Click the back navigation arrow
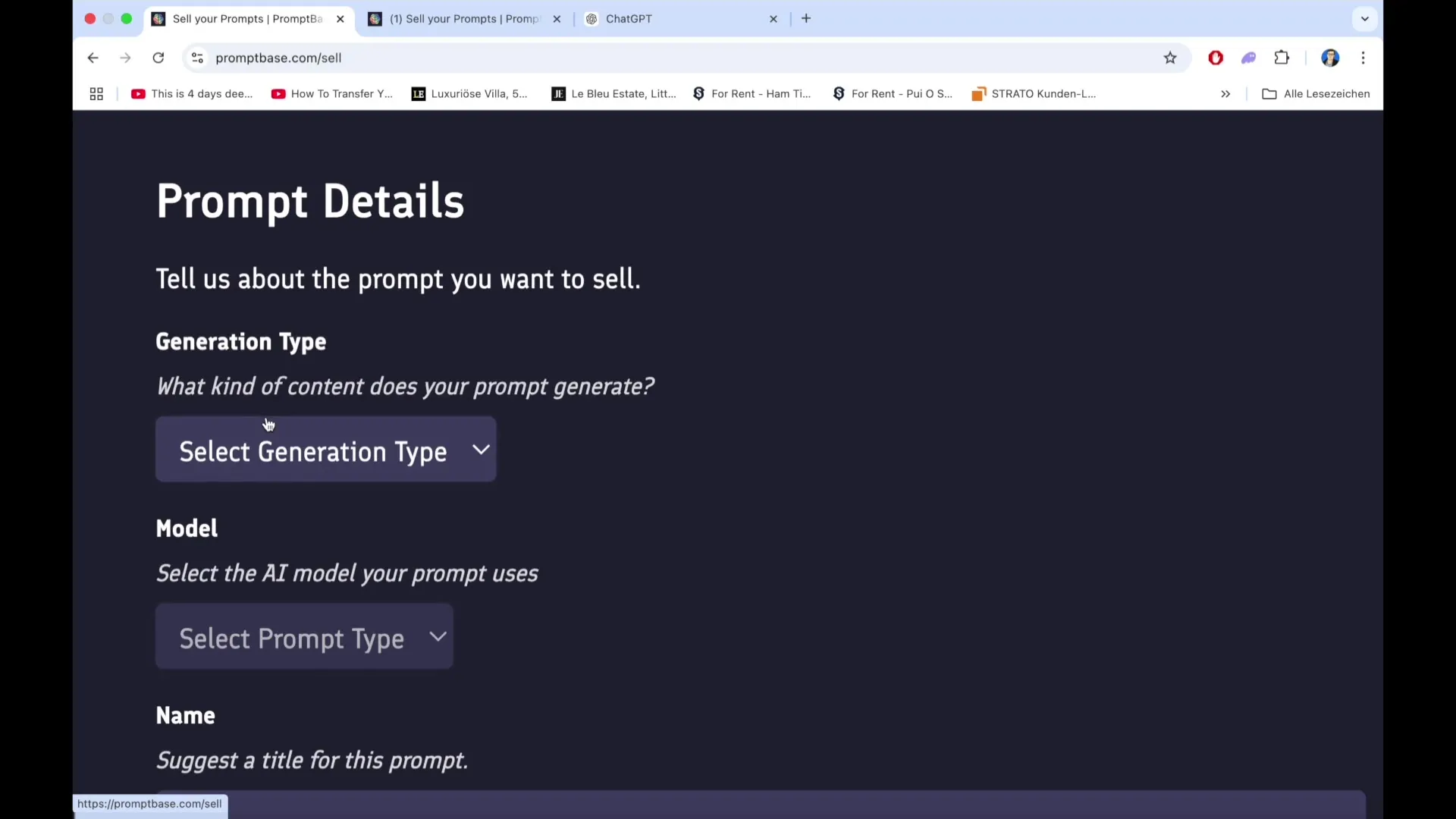The height and width of the screenshot is (819, 1456). [92, 58]
